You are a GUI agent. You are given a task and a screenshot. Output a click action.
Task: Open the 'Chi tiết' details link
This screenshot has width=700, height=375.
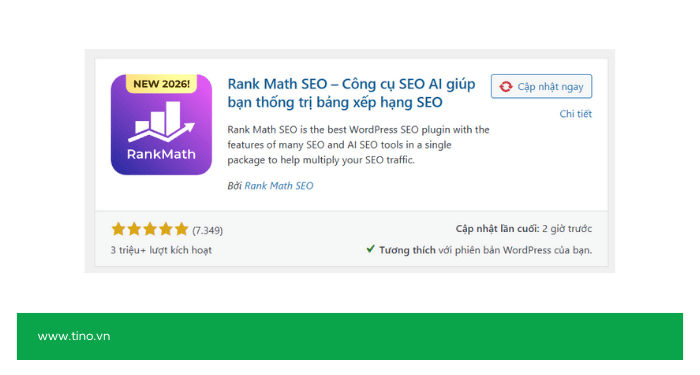[575, 114]
